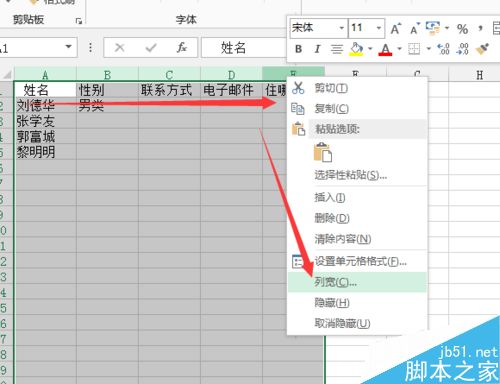Viewport: 500px width, 384px height.
Task: Click the Copy icon beside 复制(C)
Action: coord(298,108)
